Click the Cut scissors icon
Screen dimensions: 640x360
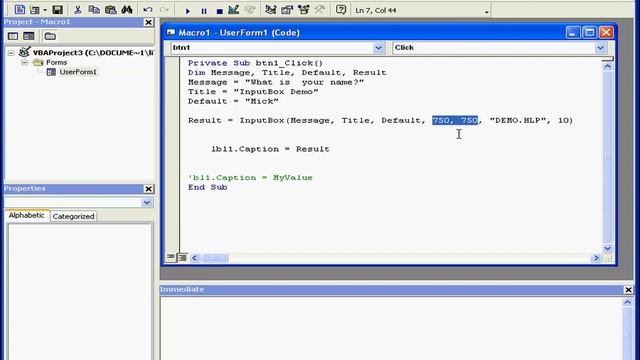[78, 10]
